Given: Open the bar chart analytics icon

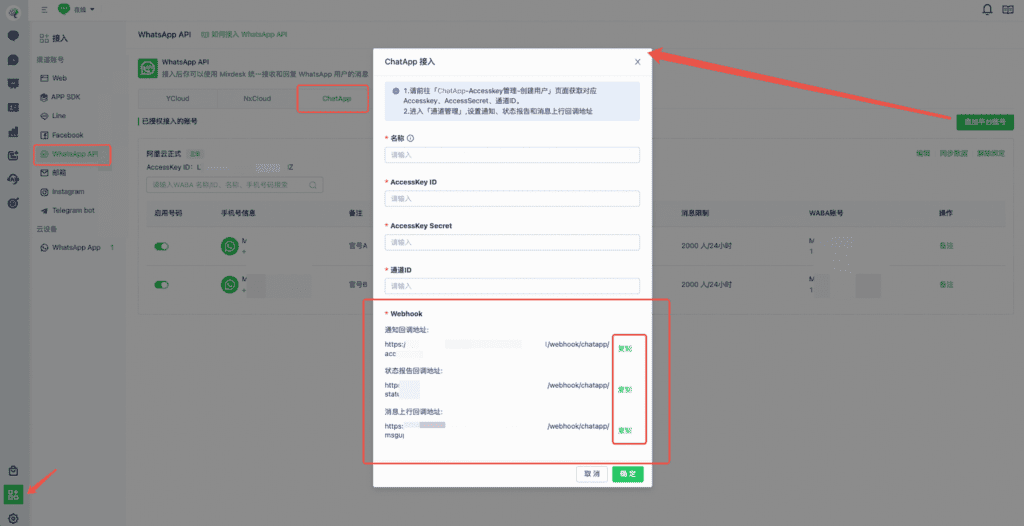Looking at the screenshot, I should coord(13,132).
